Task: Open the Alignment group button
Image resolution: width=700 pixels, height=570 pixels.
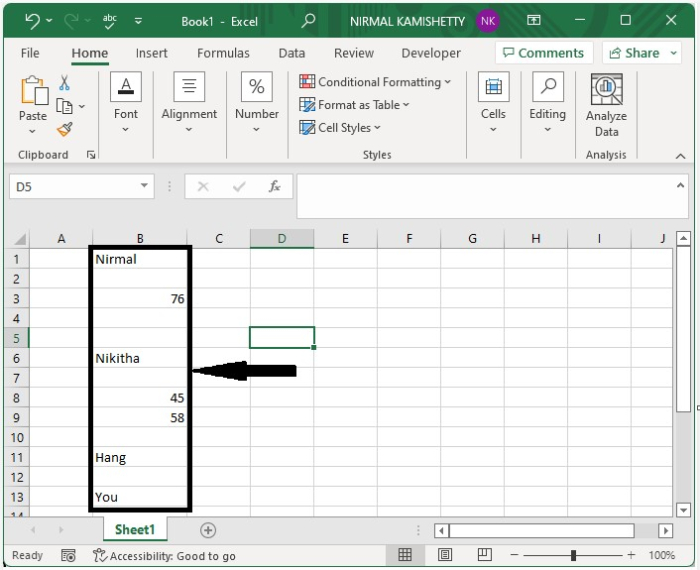Action: tap(189, 103)
